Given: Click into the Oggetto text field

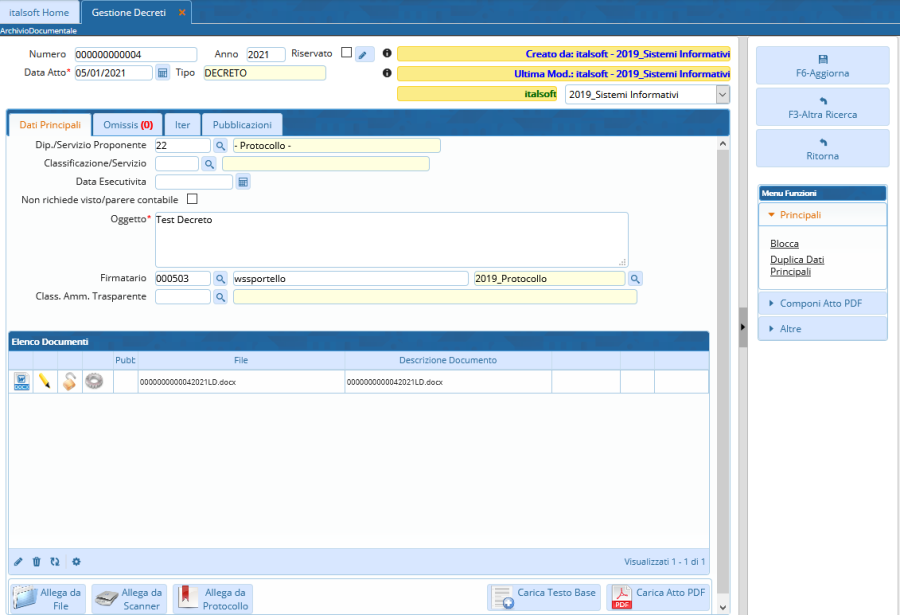Looking at the screenshot, I should click(x=391, y=238).
